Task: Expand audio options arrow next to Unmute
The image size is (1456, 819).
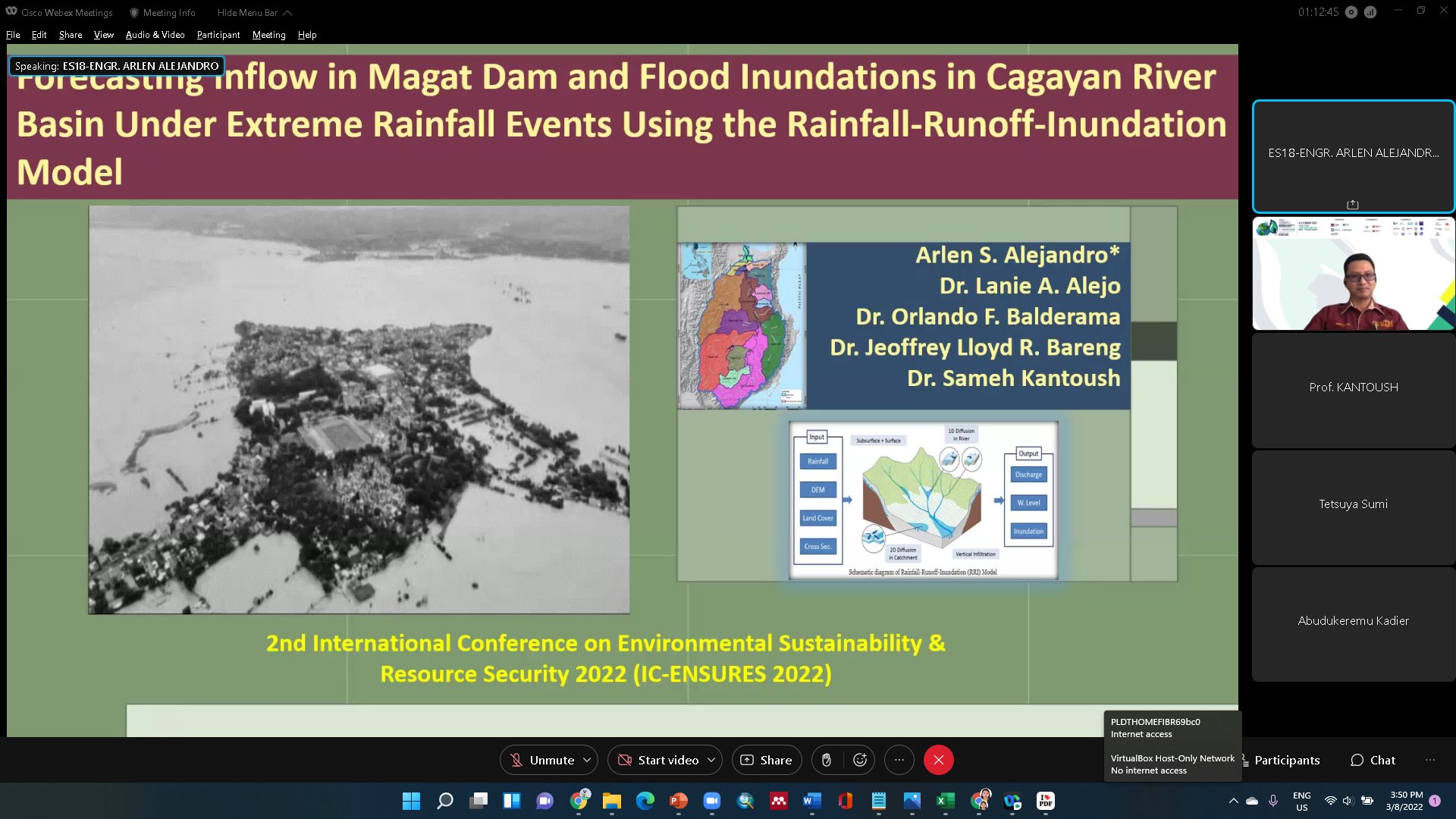Action: coord(587,760)
